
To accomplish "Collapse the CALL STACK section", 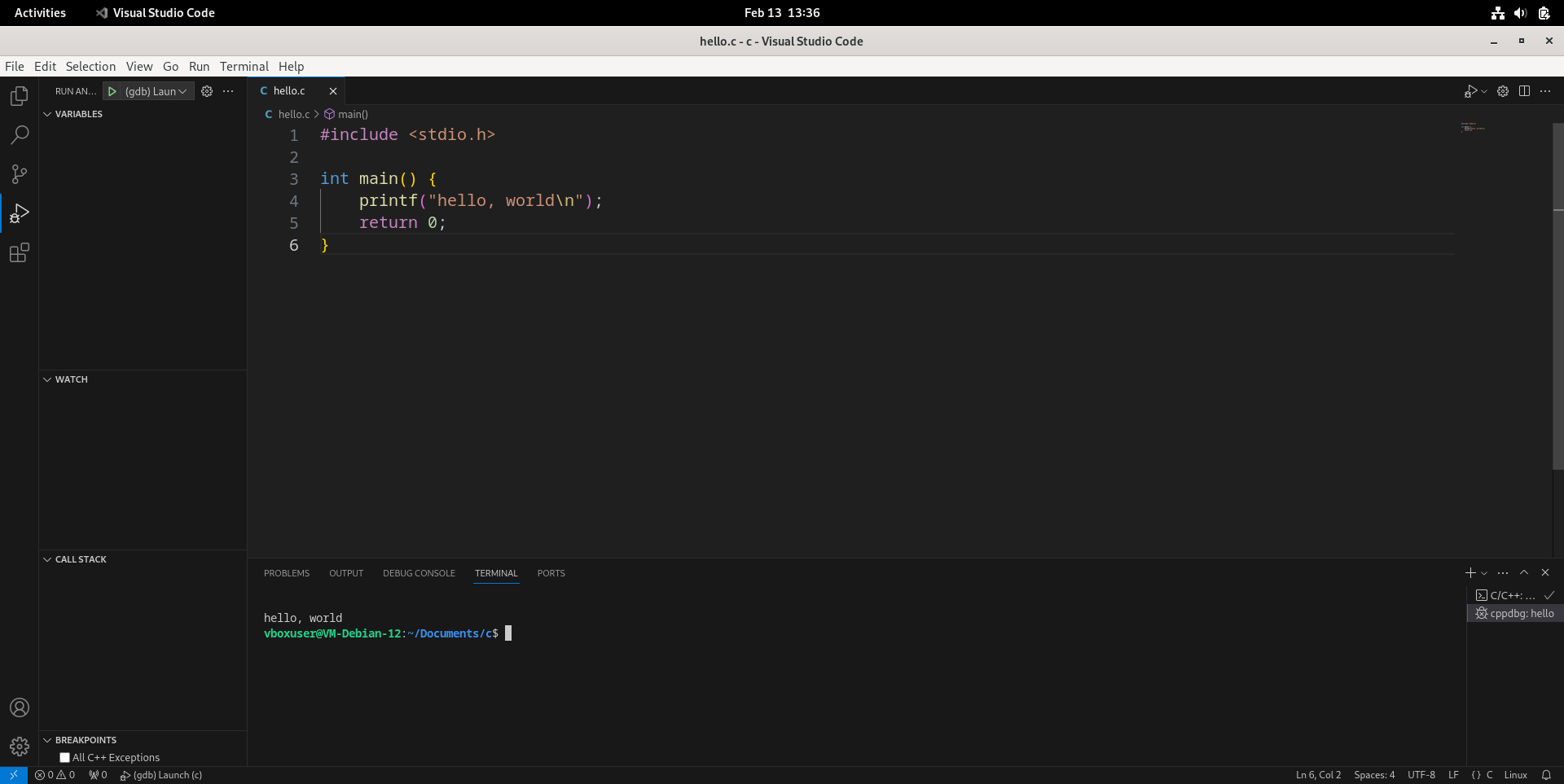I will click(x=143, y=559).
